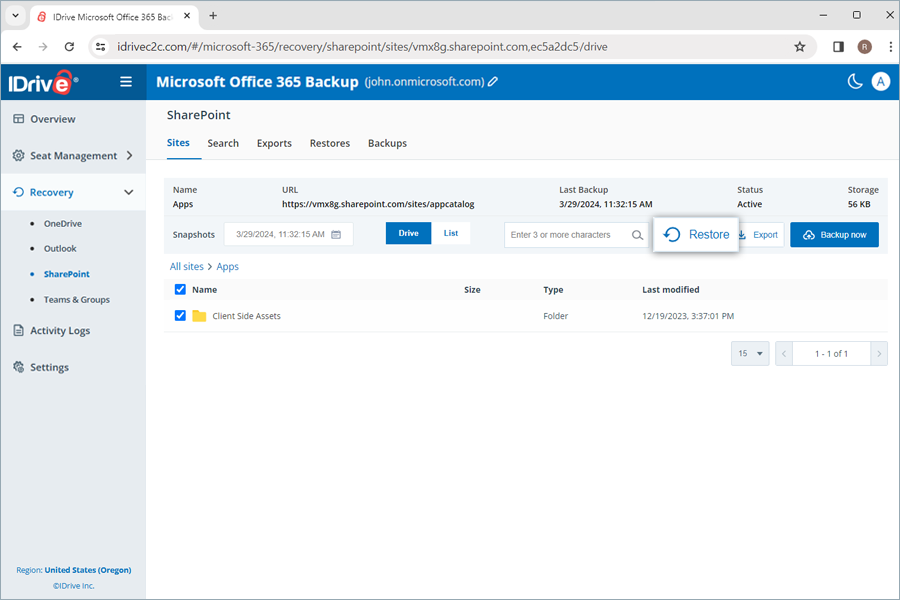The height and width of the screenshot is (600, 900).
Task: Open the page size 15 dropdown
Action: tap(749, 353)
